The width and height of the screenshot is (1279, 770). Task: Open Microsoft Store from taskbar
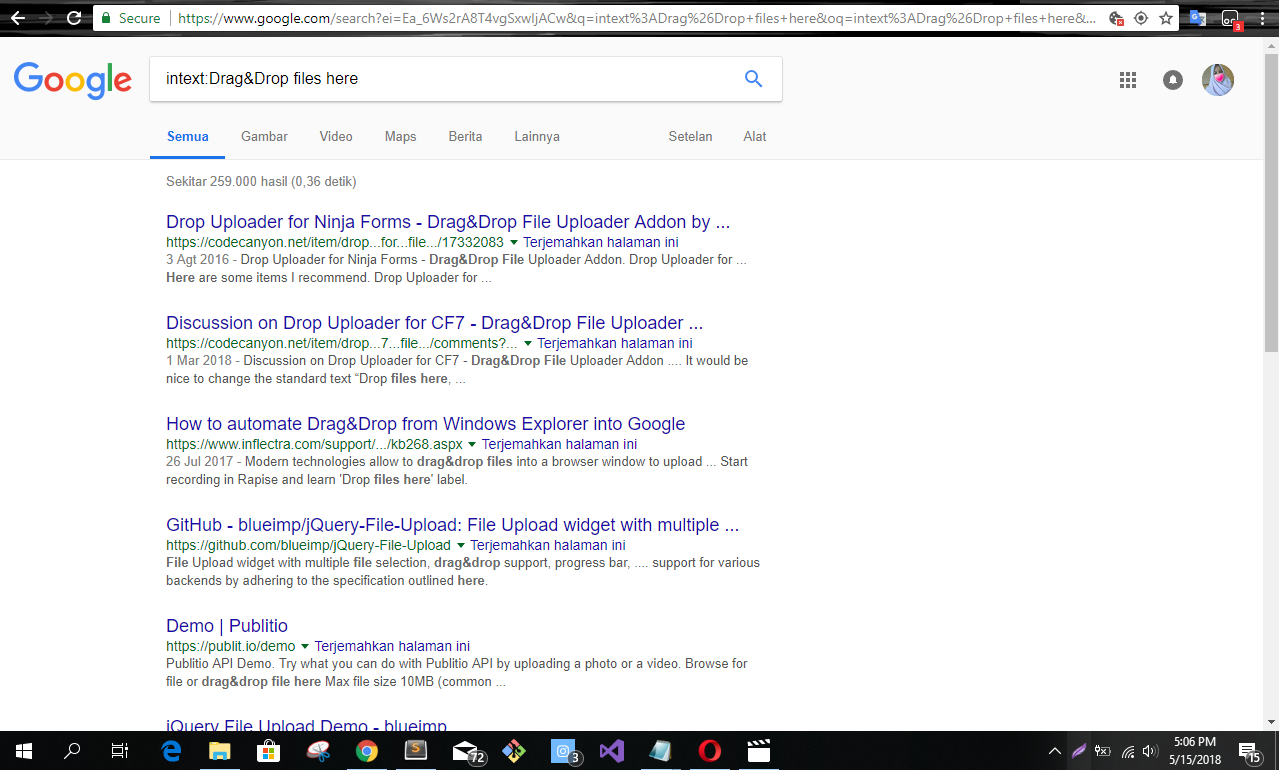point(268,751)
